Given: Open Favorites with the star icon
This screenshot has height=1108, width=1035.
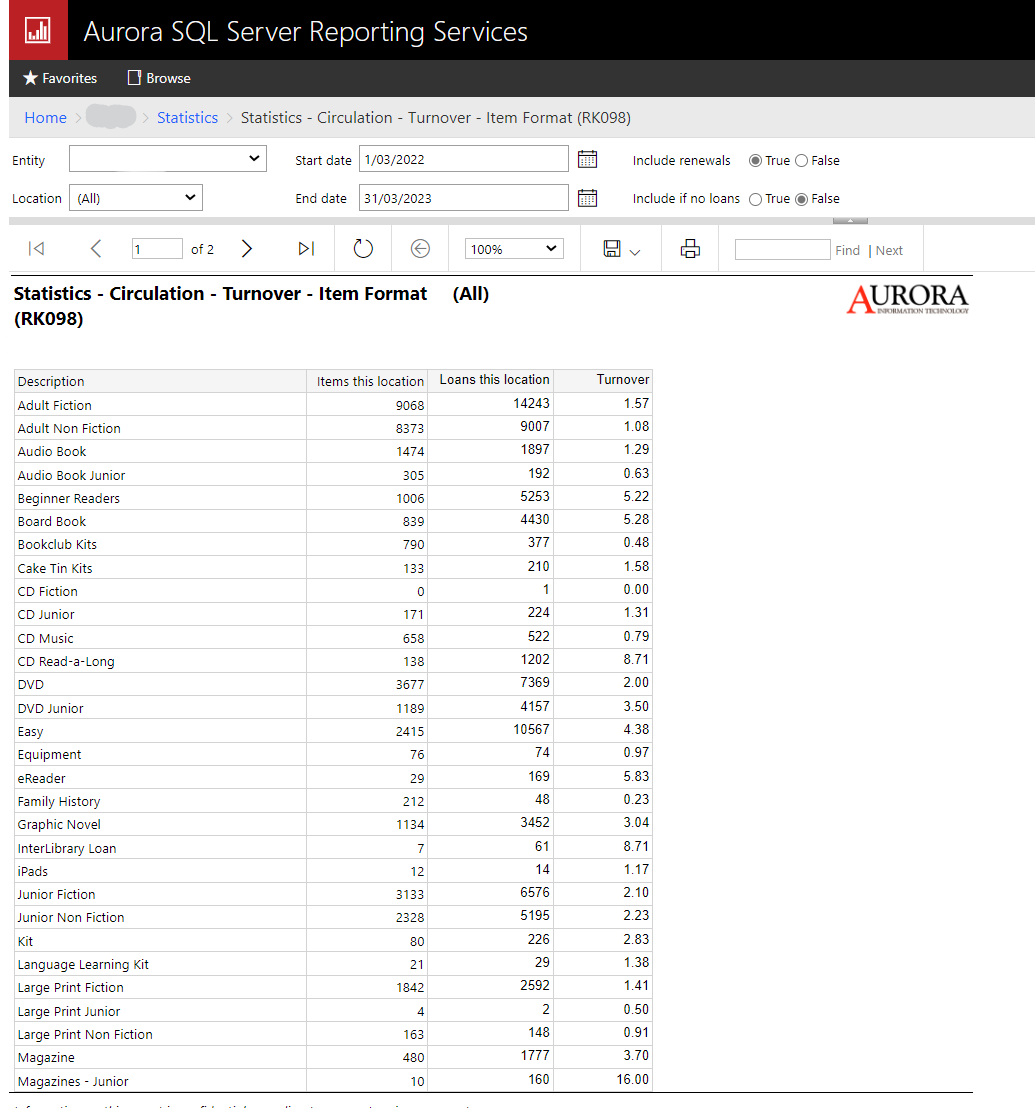Looking at the screenshot, I should pos(60,78).
